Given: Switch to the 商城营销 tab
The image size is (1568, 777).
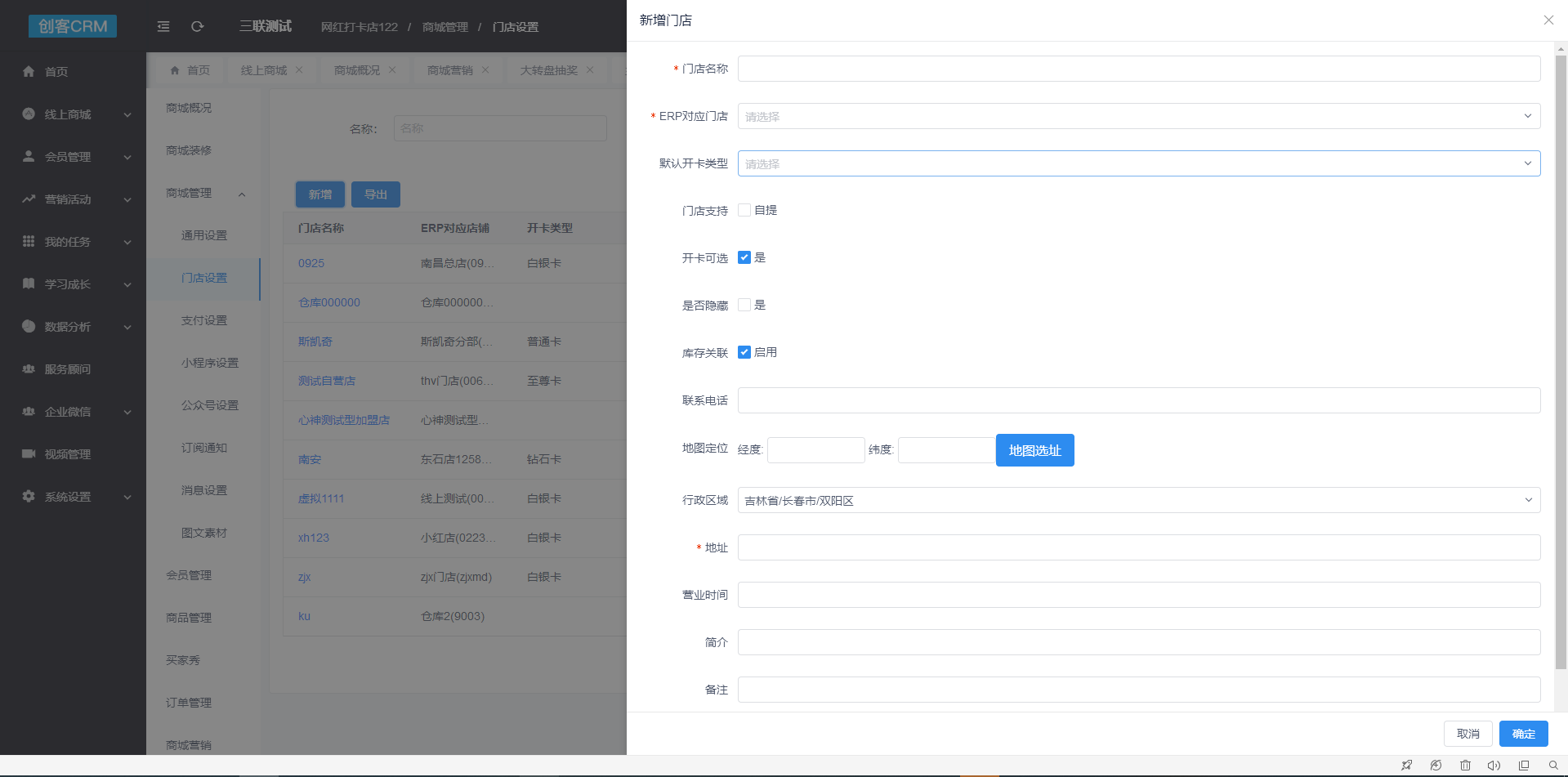Looking at the screenshot, I should [x=450, y=70].
